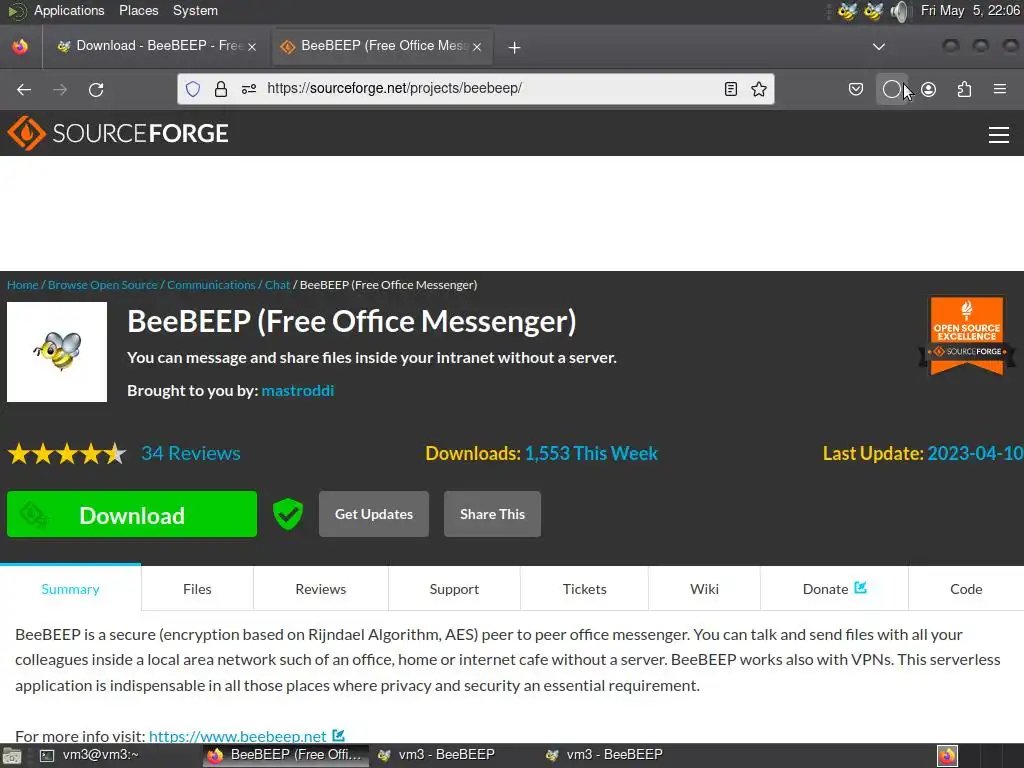The height and width of the screenshot is (768, 1024).
Task: Click the padlock site security icon
Action: pyautogui.click(x=221, y=89)
